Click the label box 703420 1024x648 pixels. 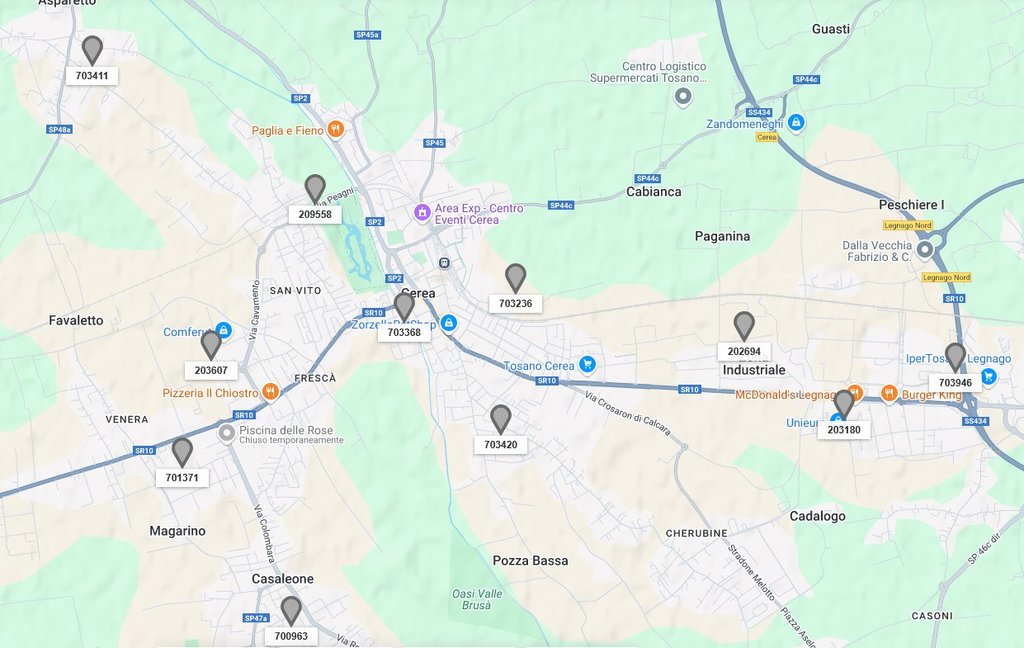coord(501,444)
